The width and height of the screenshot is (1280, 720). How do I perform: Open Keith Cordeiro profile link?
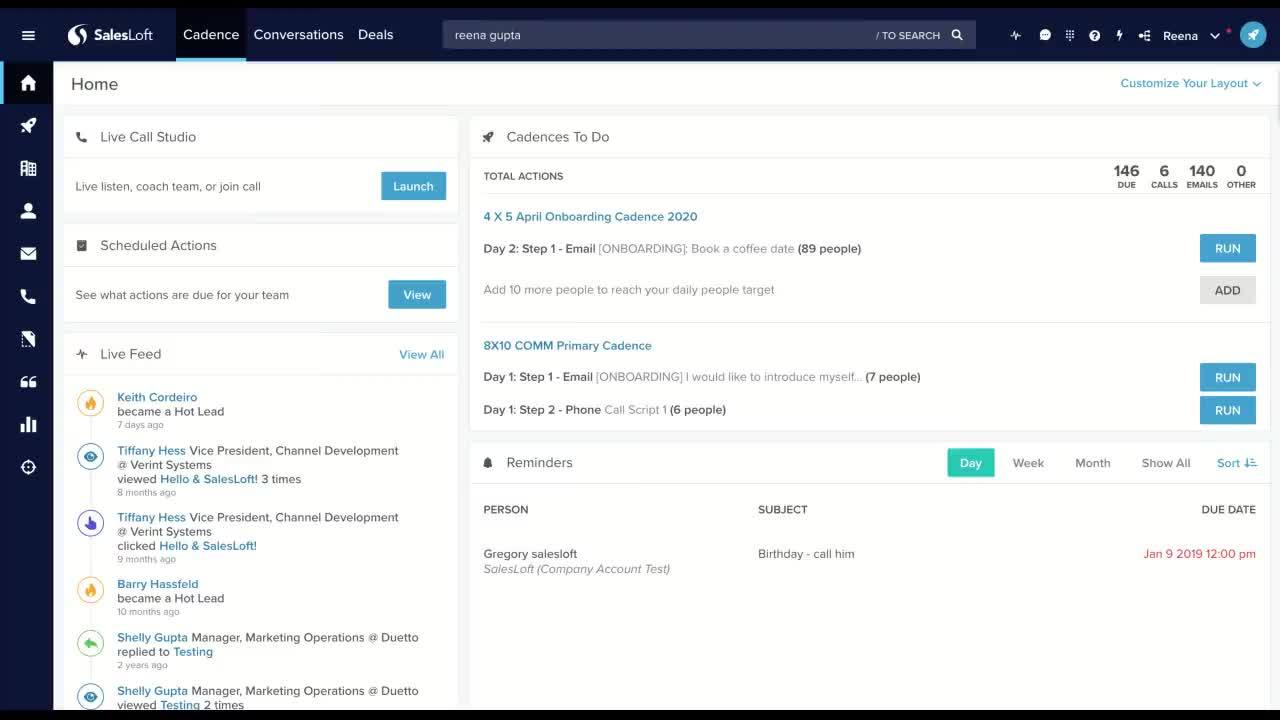[157, 397]
